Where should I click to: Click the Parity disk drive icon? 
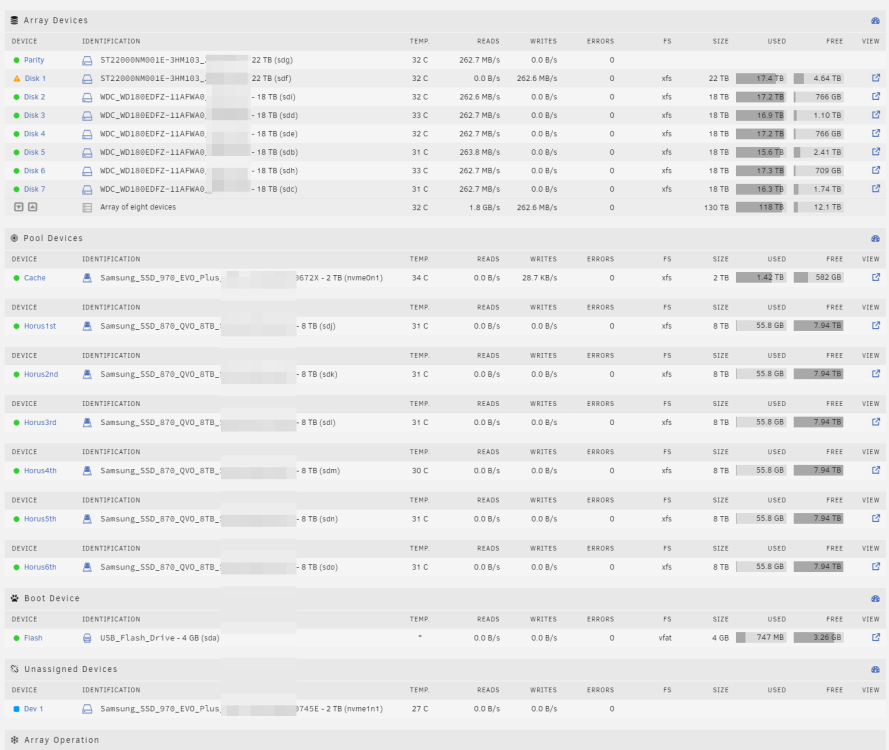coord(87,60)
